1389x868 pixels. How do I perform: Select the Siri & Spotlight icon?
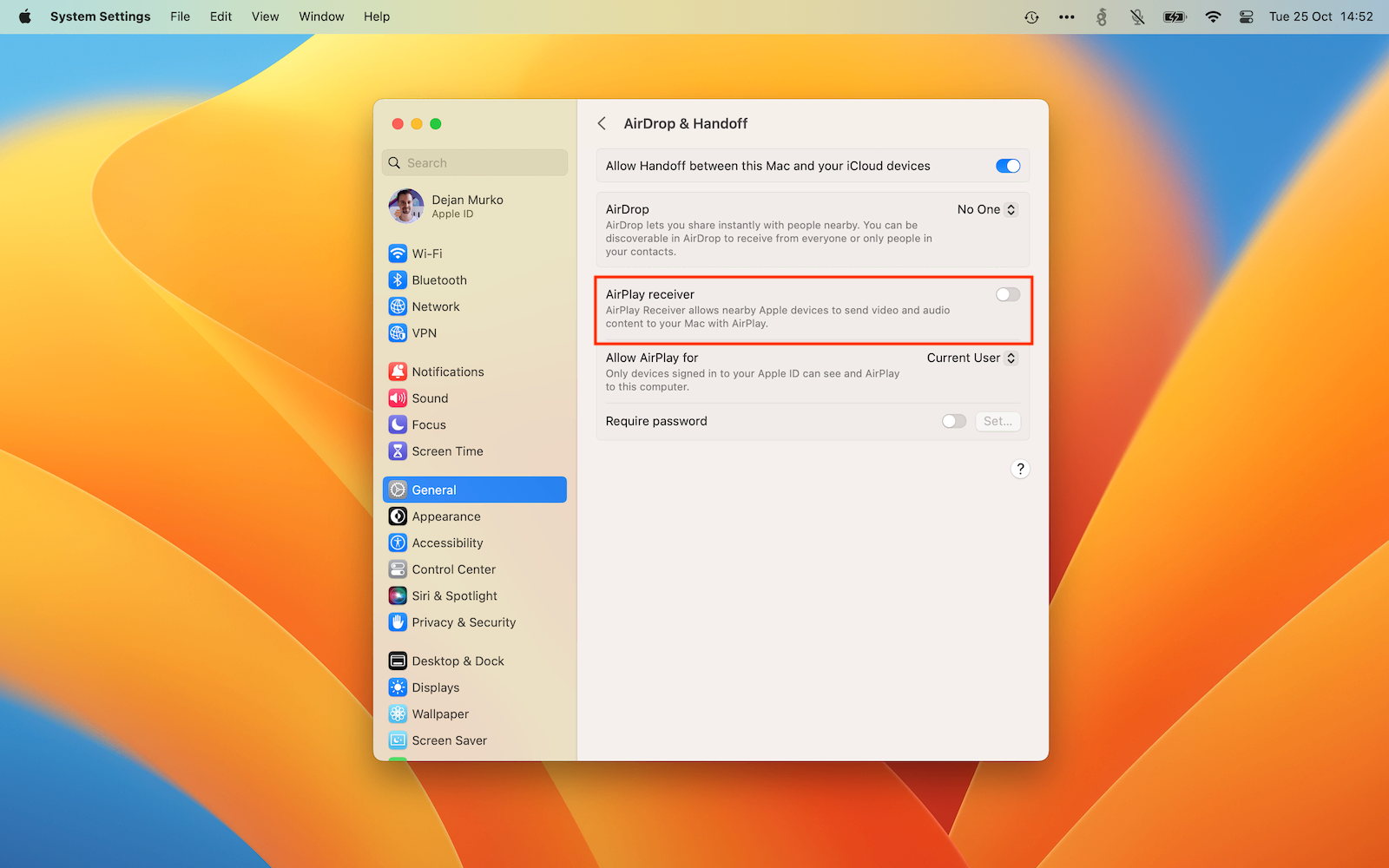(x=398, y=596)
